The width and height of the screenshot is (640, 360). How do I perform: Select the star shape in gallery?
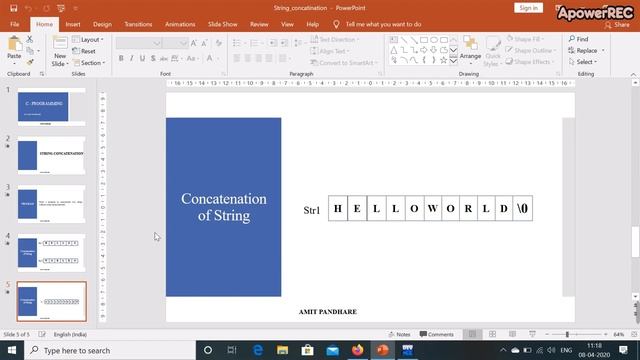443,60
